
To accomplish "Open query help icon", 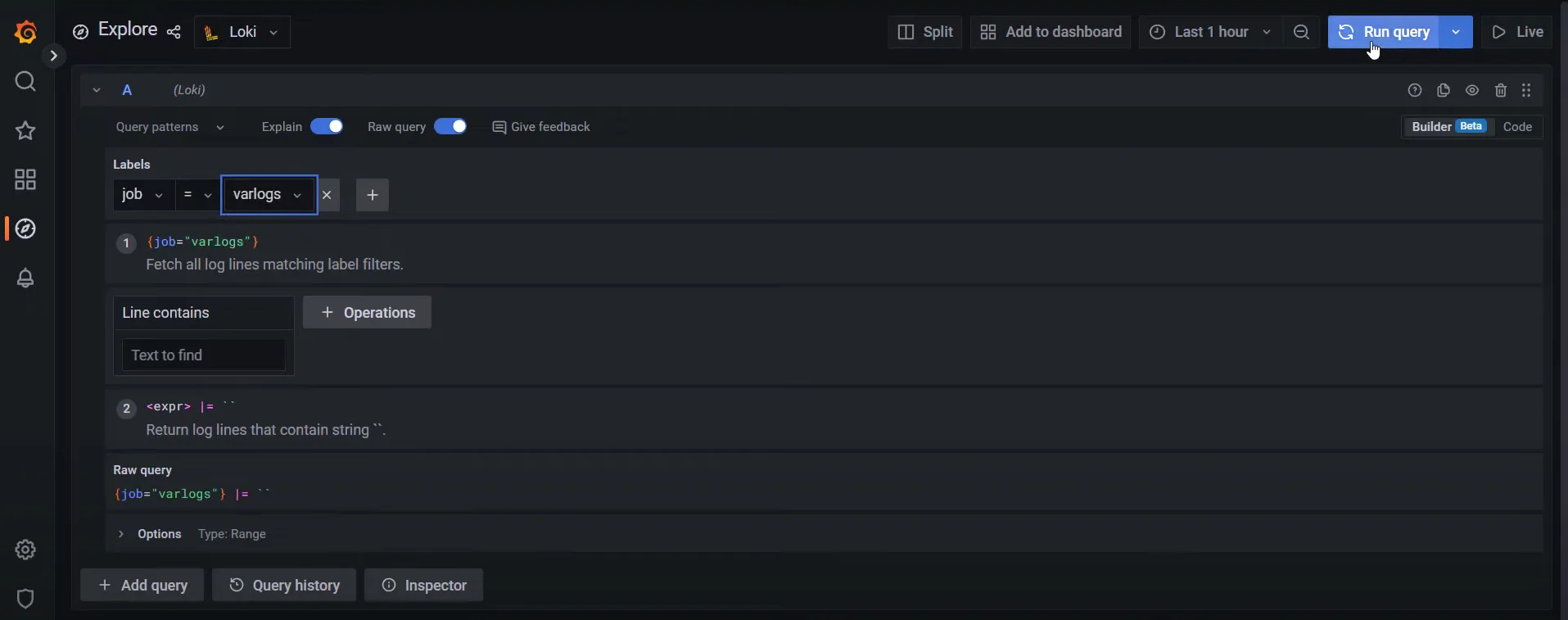I will [1415, 90].
